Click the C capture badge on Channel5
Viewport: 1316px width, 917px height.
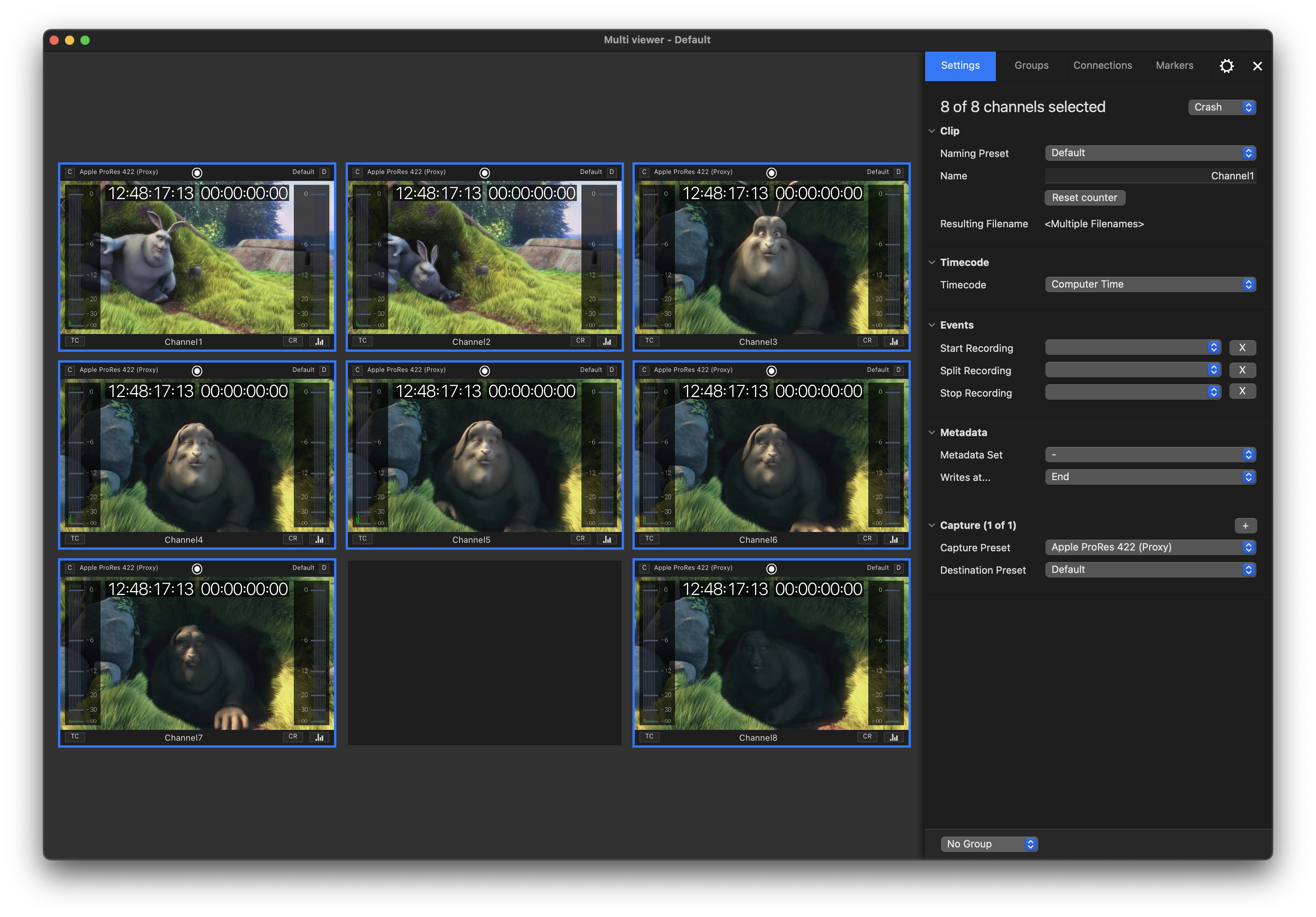358,370
